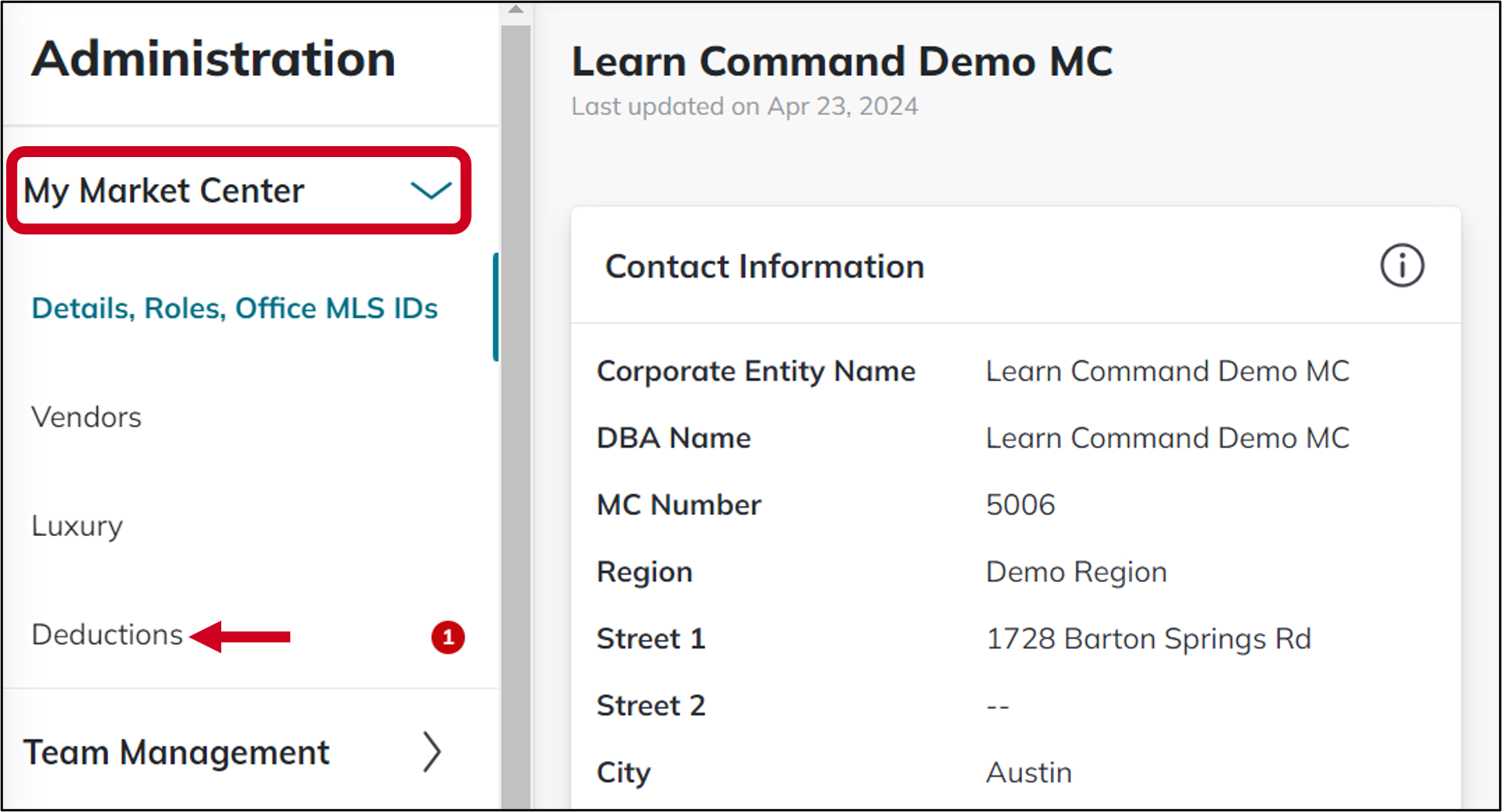Click the City label

click(x=623, y=773)
